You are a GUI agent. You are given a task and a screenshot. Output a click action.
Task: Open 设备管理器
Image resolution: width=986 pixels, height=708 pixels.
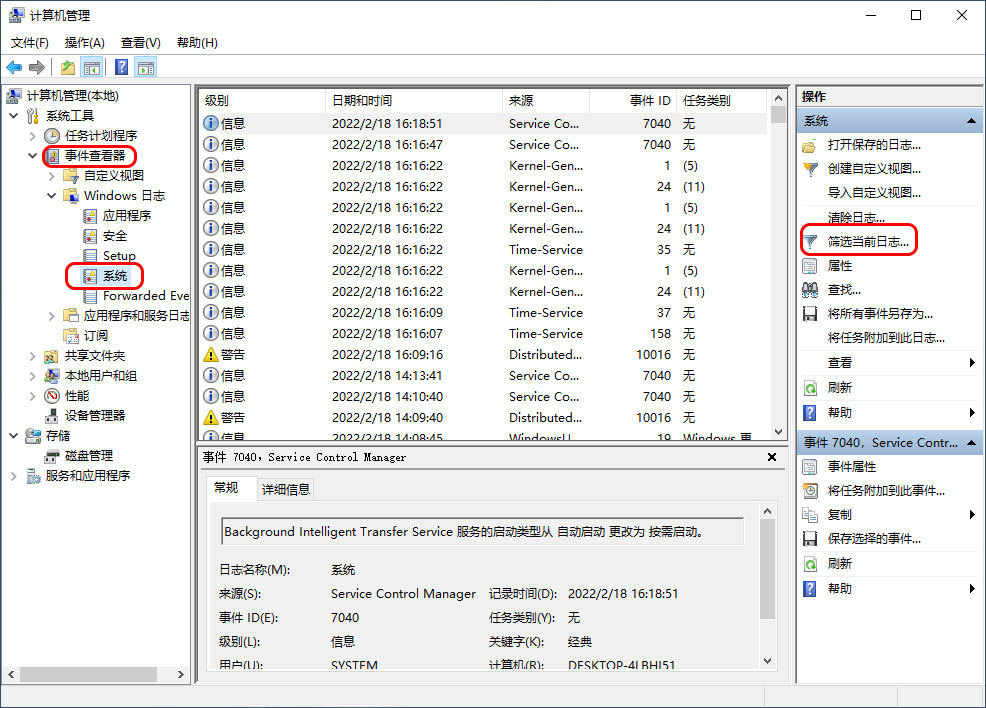[95, 416]
